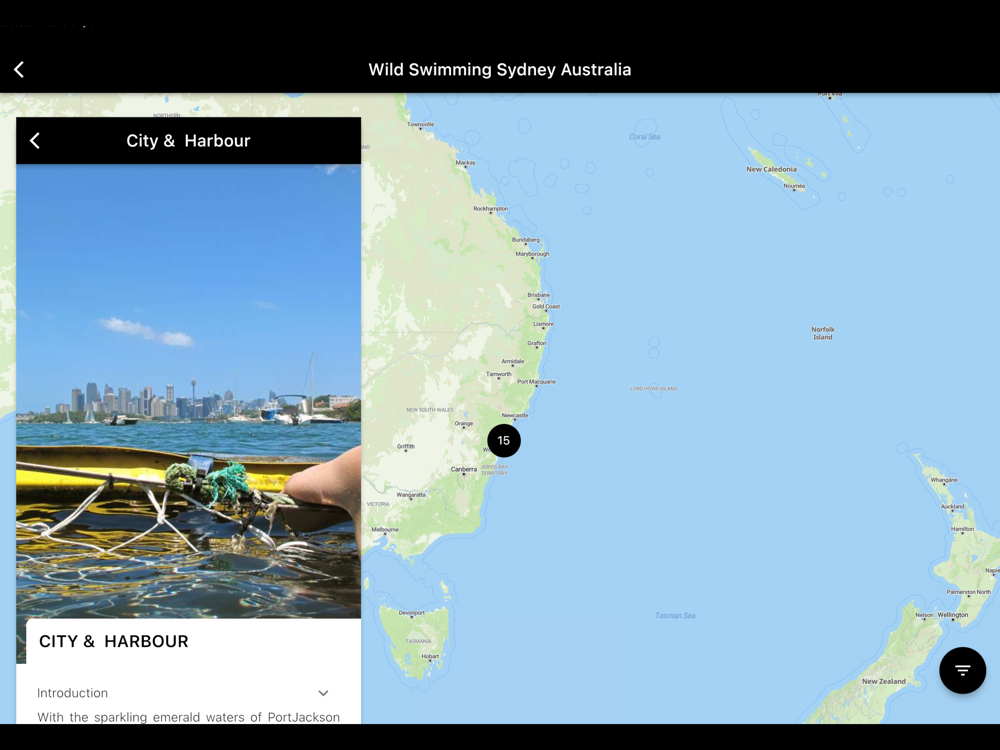The image size is (1000, 750).
Task: Click Maryborough label on the map
Action: 532,254
